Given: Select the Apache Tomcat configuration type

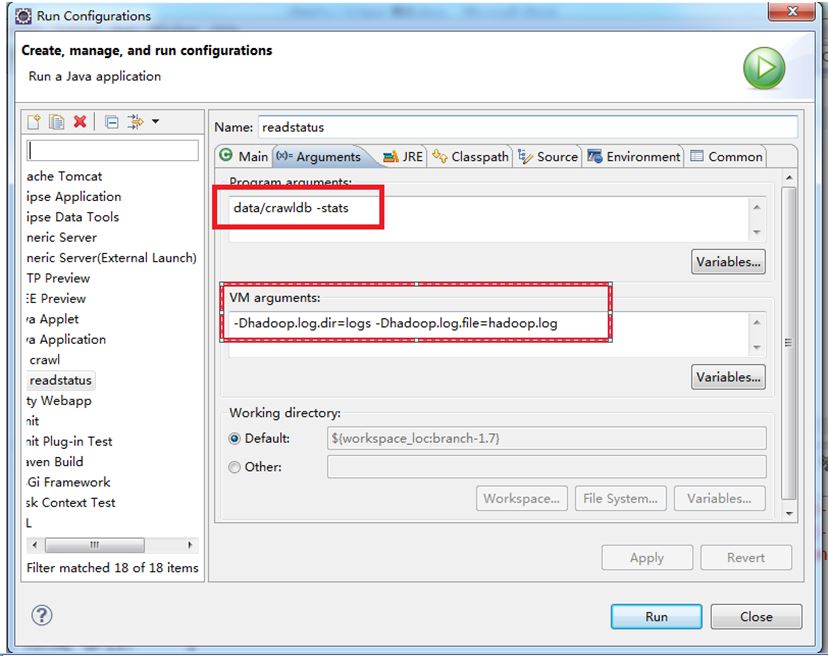Looking at the screenshot, I should (64, 176).
